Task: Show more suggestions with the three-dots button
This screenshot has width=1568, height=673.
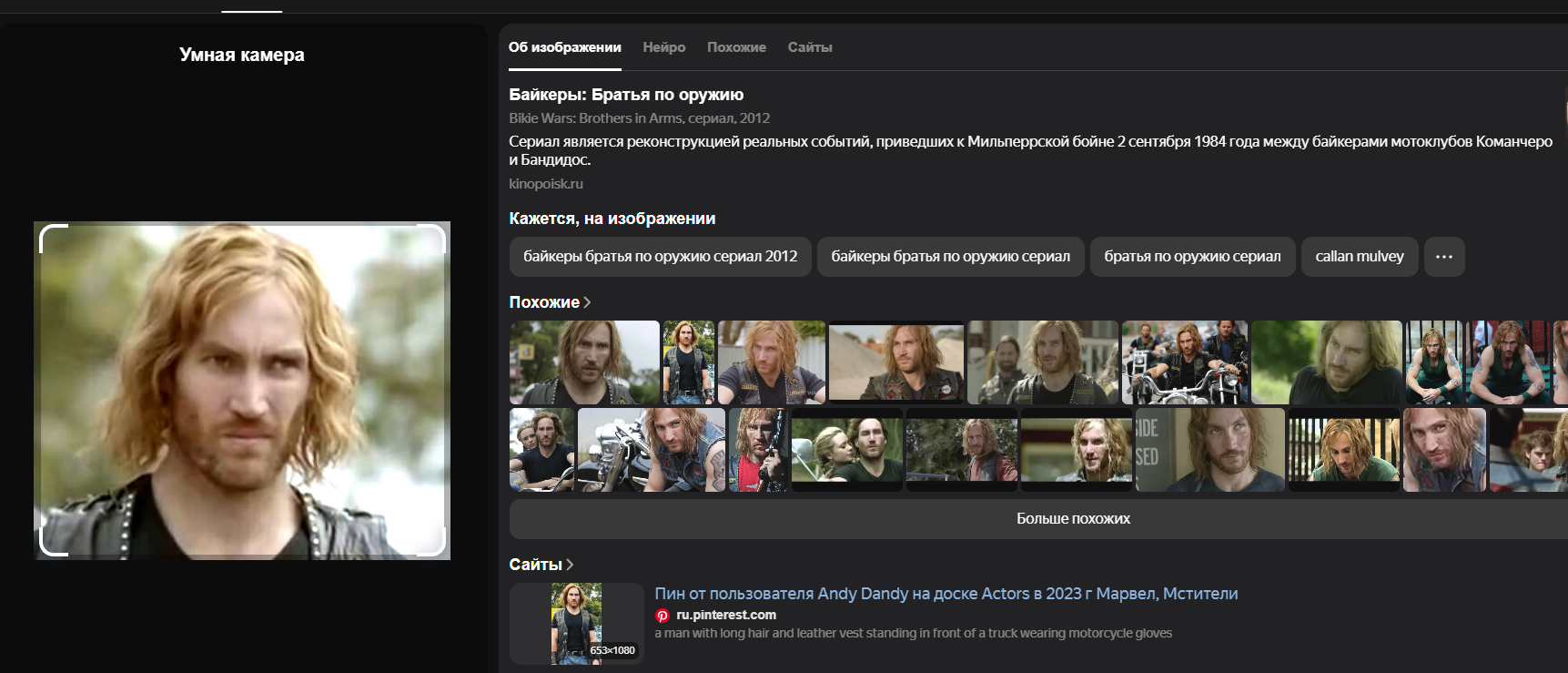Action: [1444, 257]
